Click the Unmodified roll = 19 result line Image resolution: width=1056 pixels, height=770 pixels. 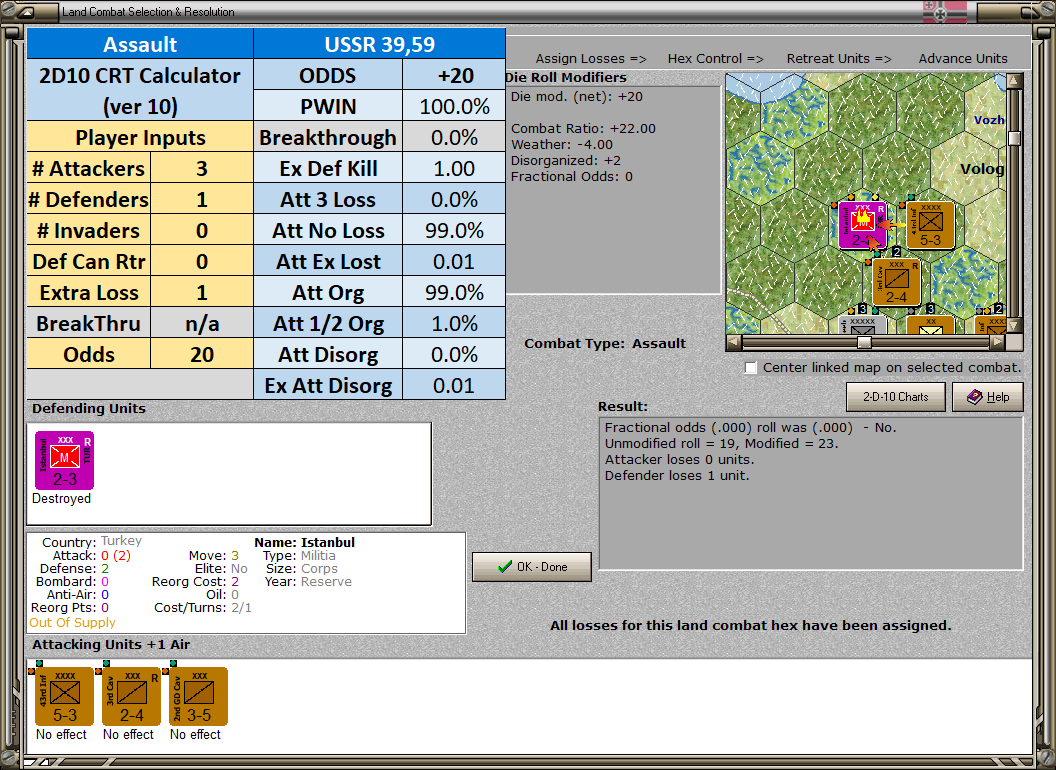point(721,443)
